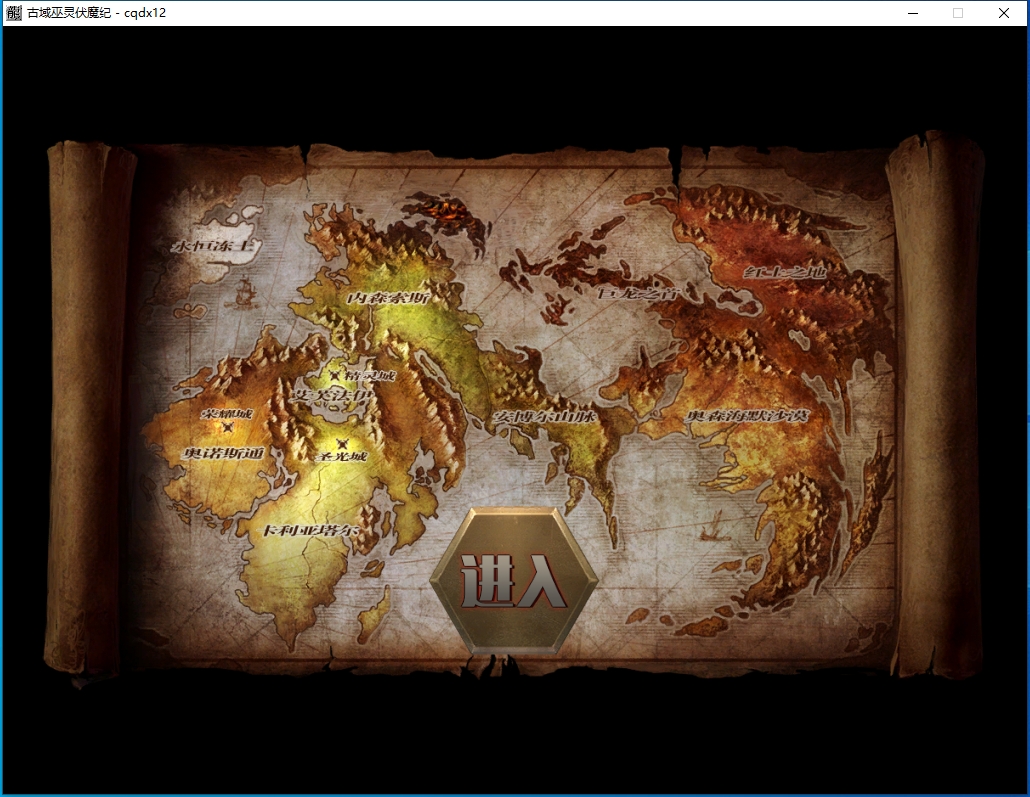1030x797 pixels.
Task: Select the crossed-swords marker above 圣光城
Action: (x=341, y=444)
